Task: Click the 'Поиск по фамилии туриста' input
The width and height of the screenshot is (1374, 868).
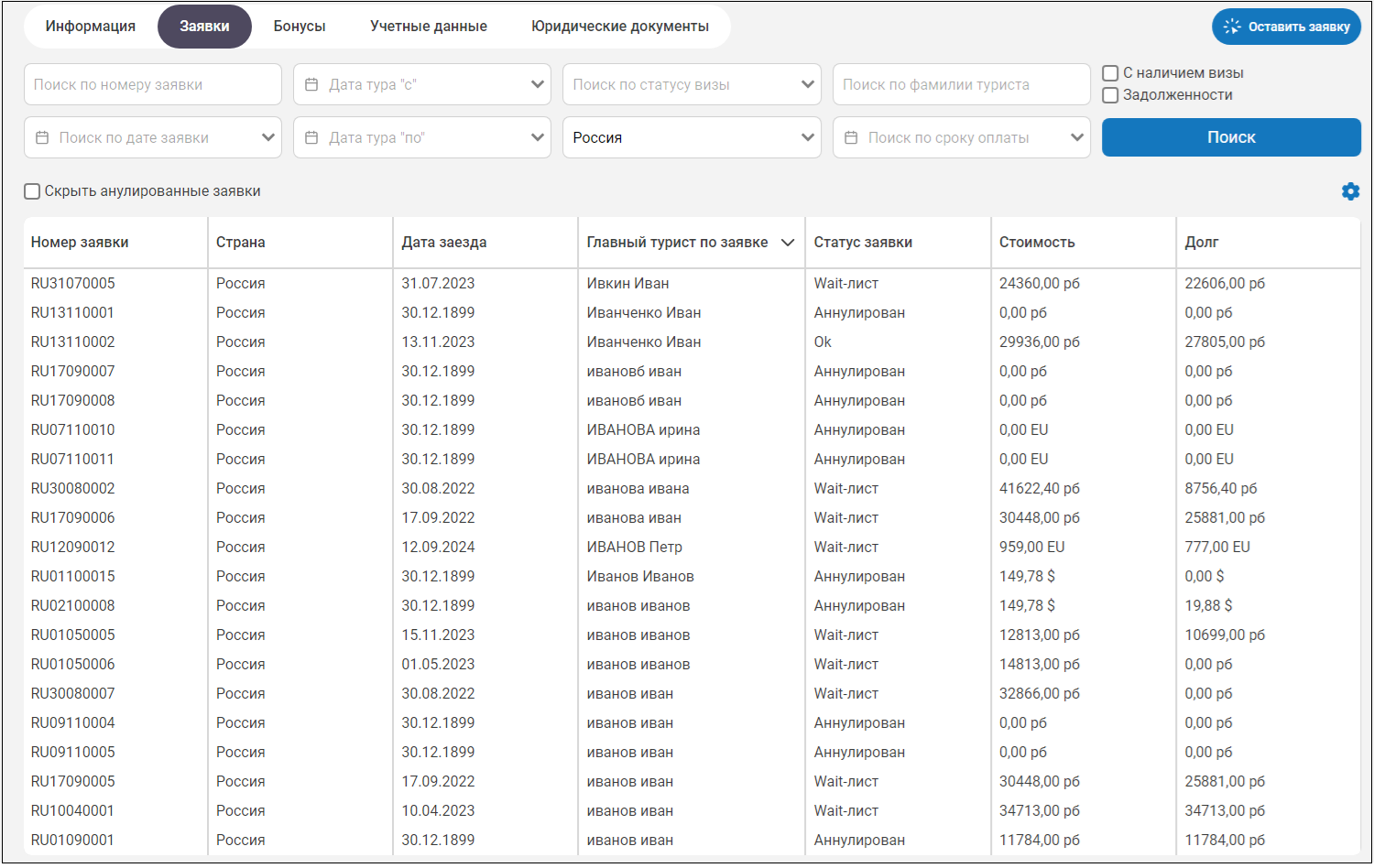Action: coord(960,84)
